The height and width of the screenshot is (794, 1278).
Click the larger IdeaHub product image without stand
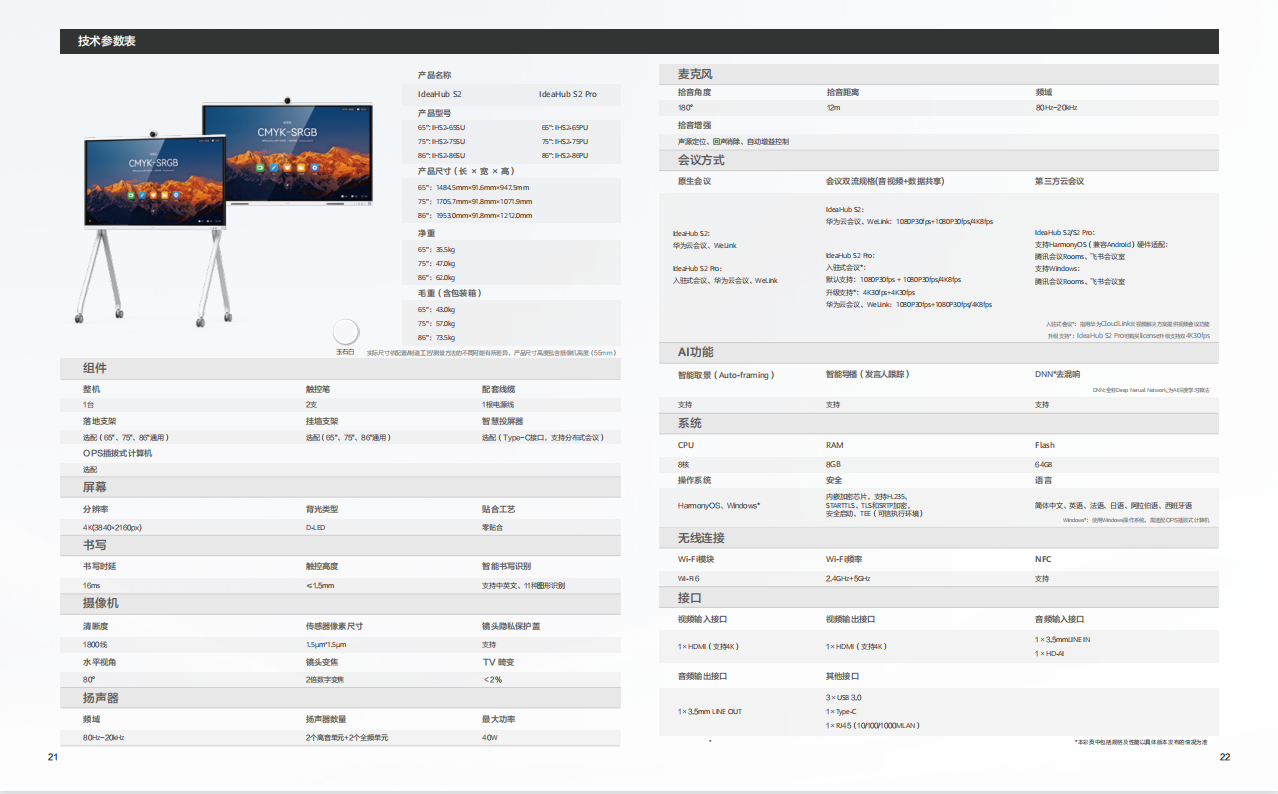[x=288, y=150]
